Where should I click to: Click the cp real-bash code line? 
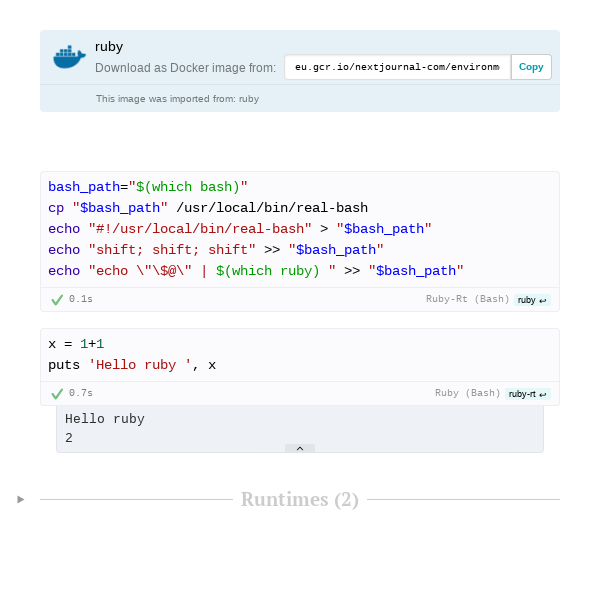pyautogui.click(x=208, y=208)
